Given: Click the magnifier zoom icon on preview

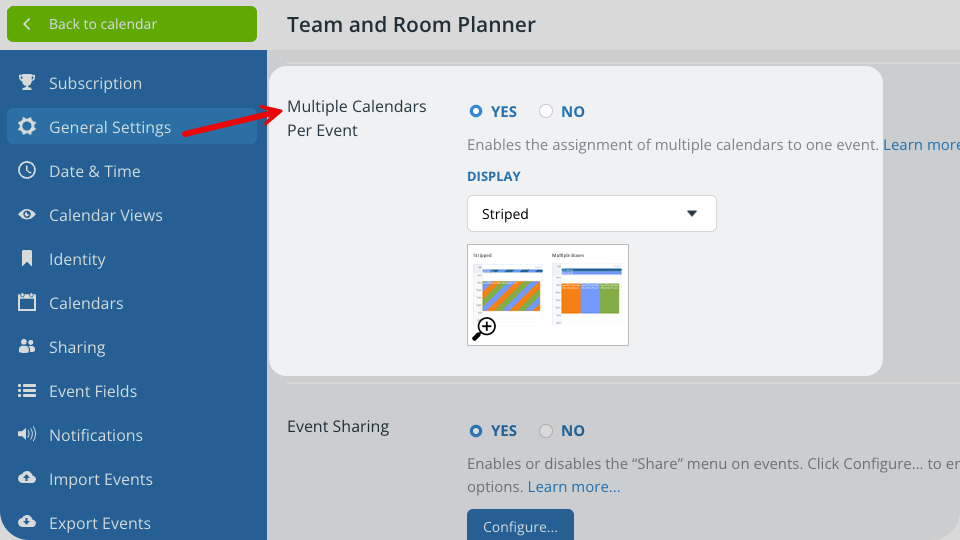Looking at the screenshot, I should click(484, 328).
